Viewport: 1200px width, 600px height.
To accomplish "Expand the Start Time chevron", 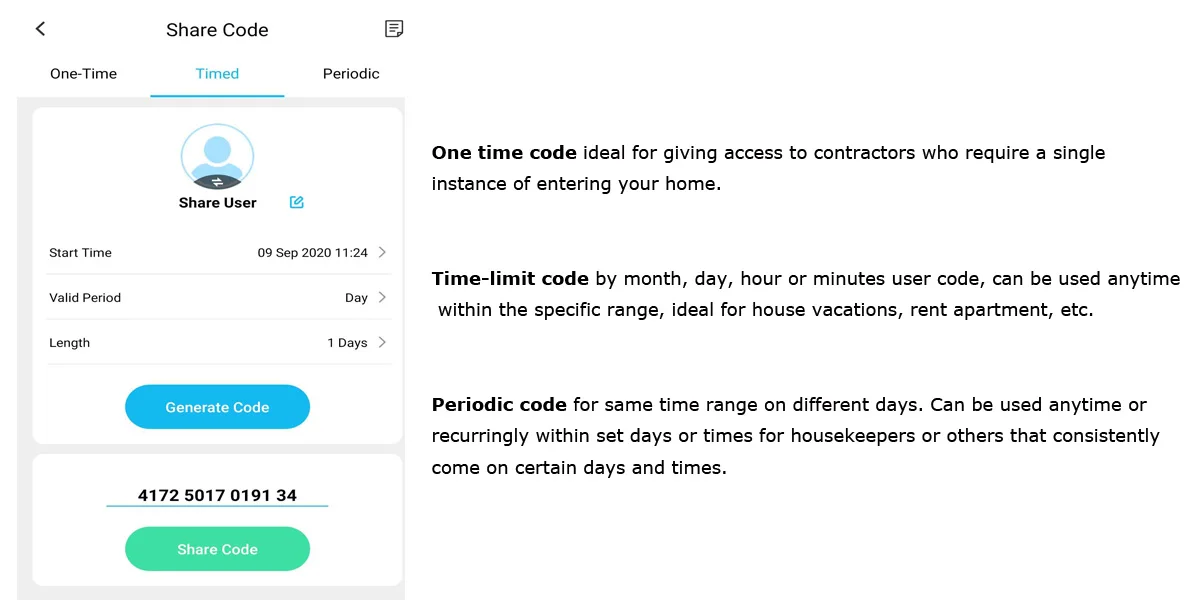I will coord(383,253).
